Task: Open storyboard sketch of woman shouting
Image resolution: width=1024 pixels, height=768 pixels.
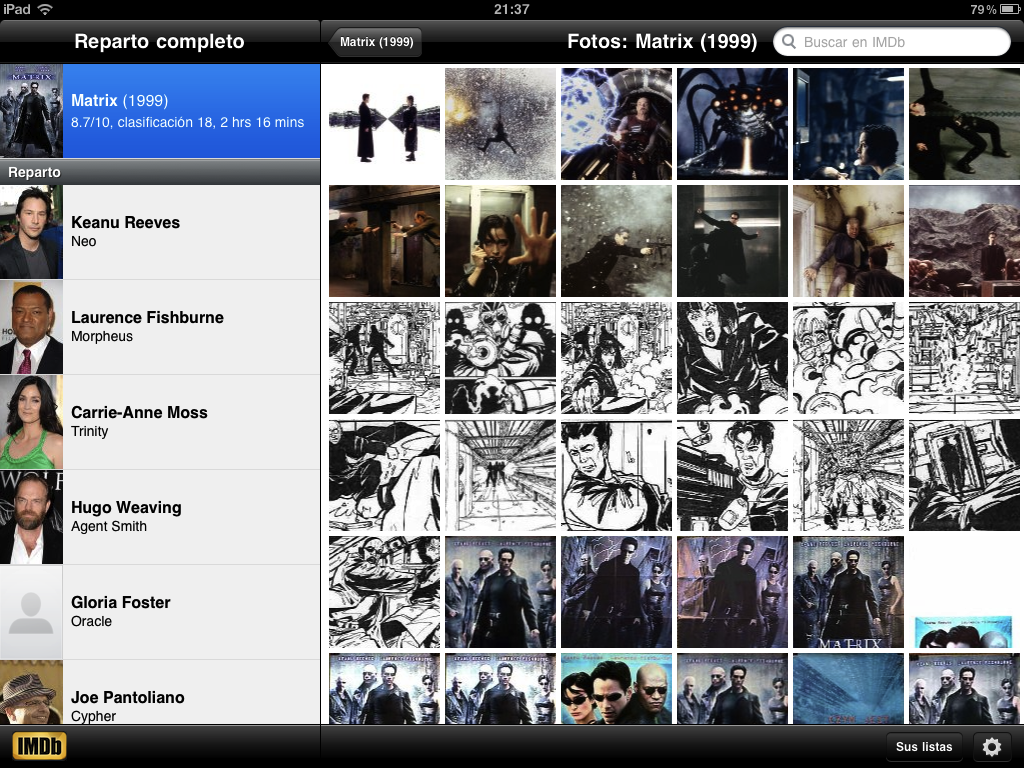Action: click(732, 358)
